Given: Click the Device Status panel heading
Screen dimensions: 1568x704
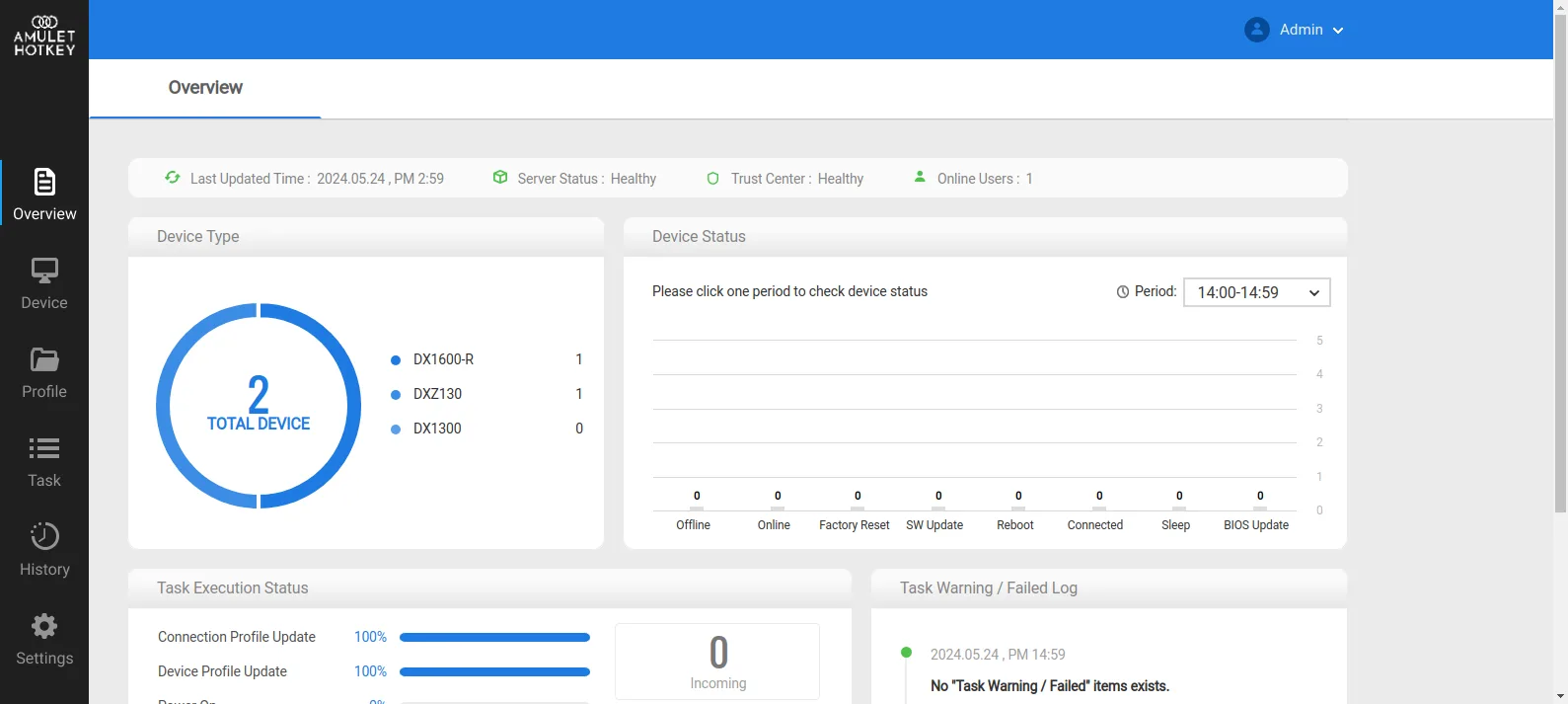Looking at the screenshot, I should [699, 237].
